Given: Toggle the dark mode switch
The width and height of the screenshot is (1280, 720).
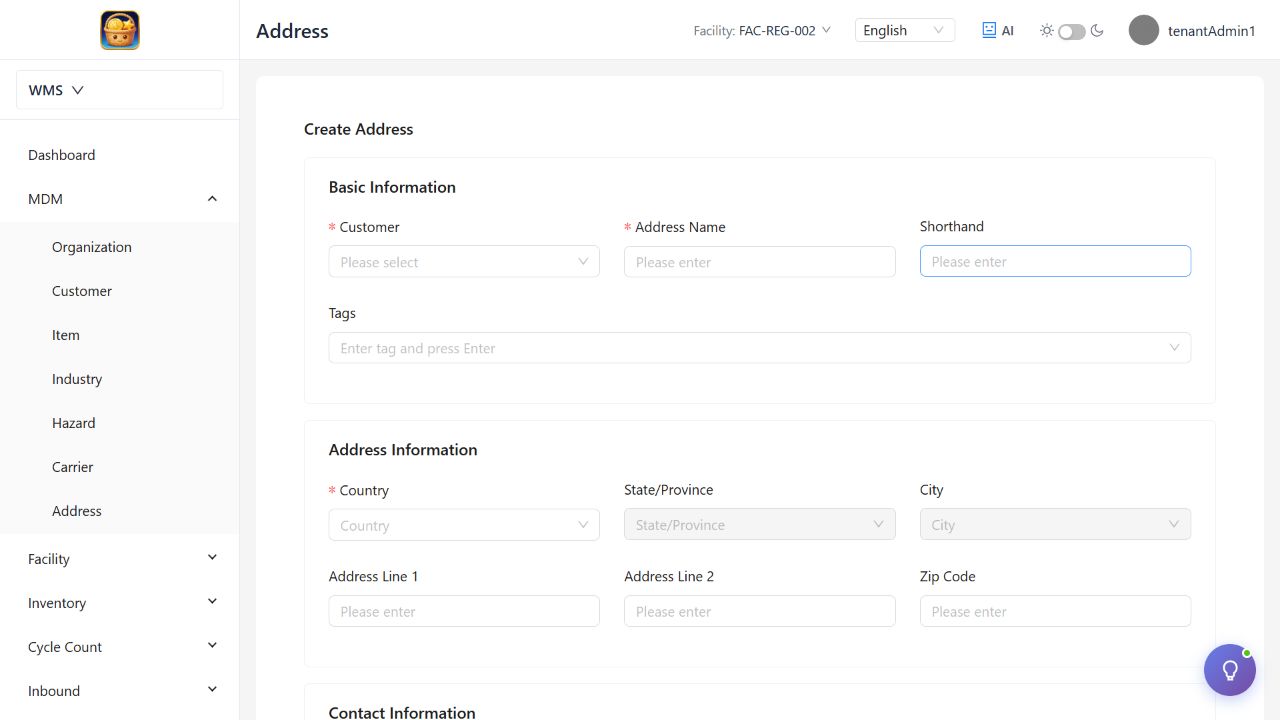Looking at the screenshot, I should [1072, 31].
